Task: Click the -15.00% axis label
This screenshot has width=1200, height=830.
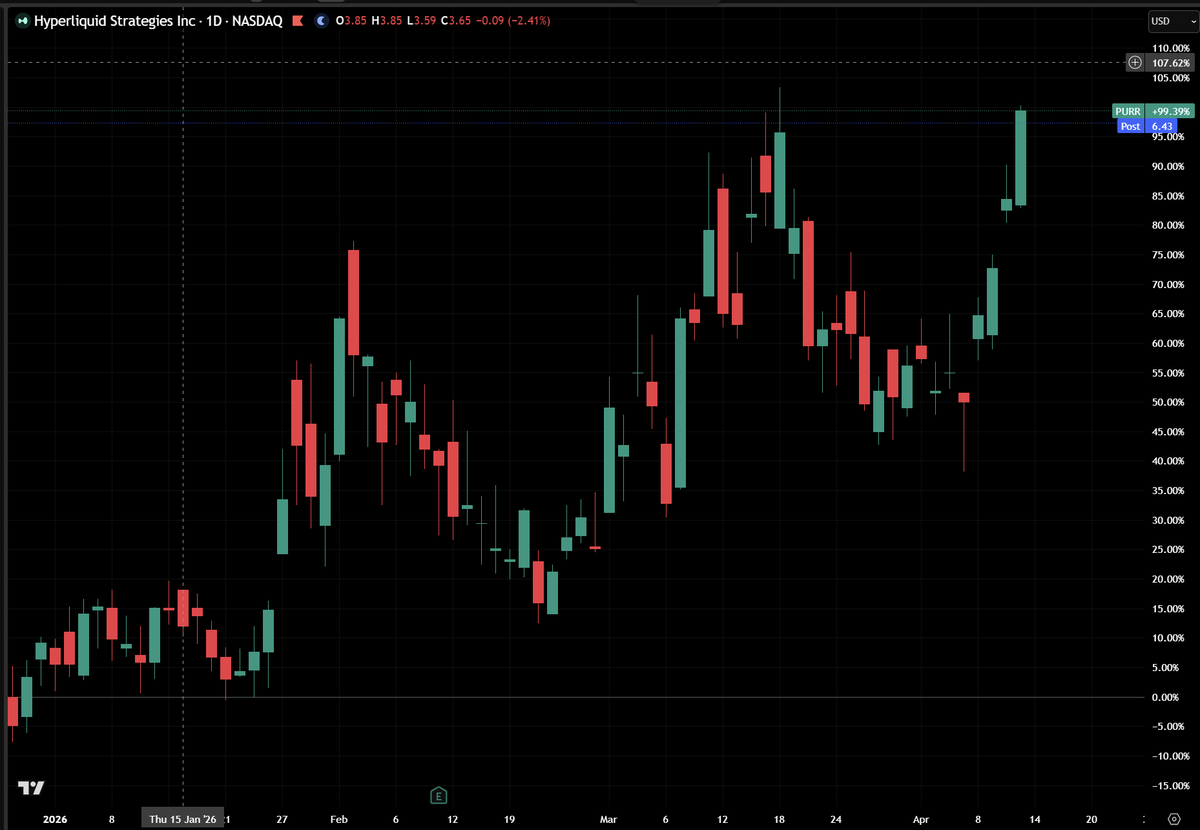Action: point(1169,786)
